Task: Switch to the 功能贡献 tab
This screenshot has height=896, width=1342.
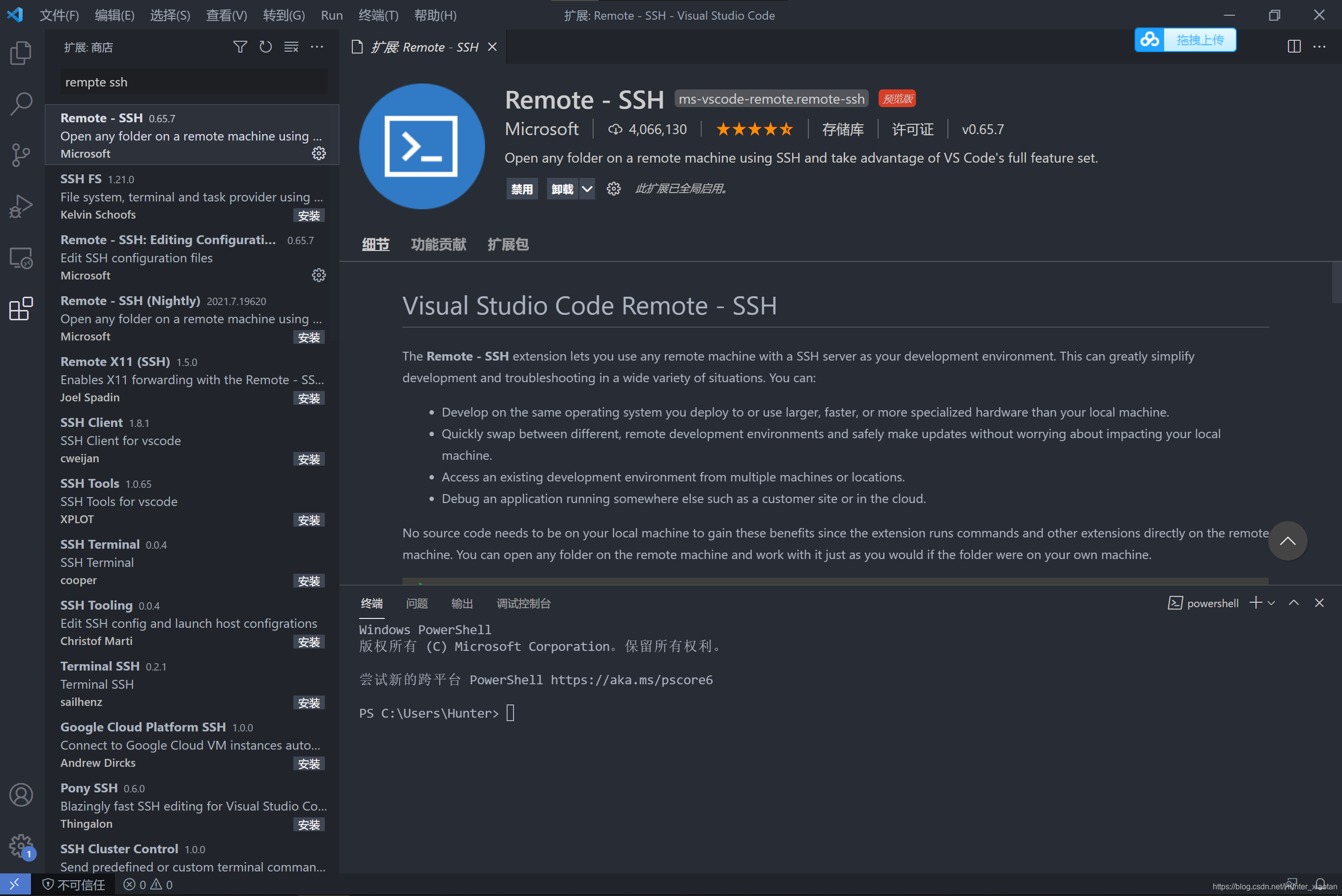Action: 438,245
